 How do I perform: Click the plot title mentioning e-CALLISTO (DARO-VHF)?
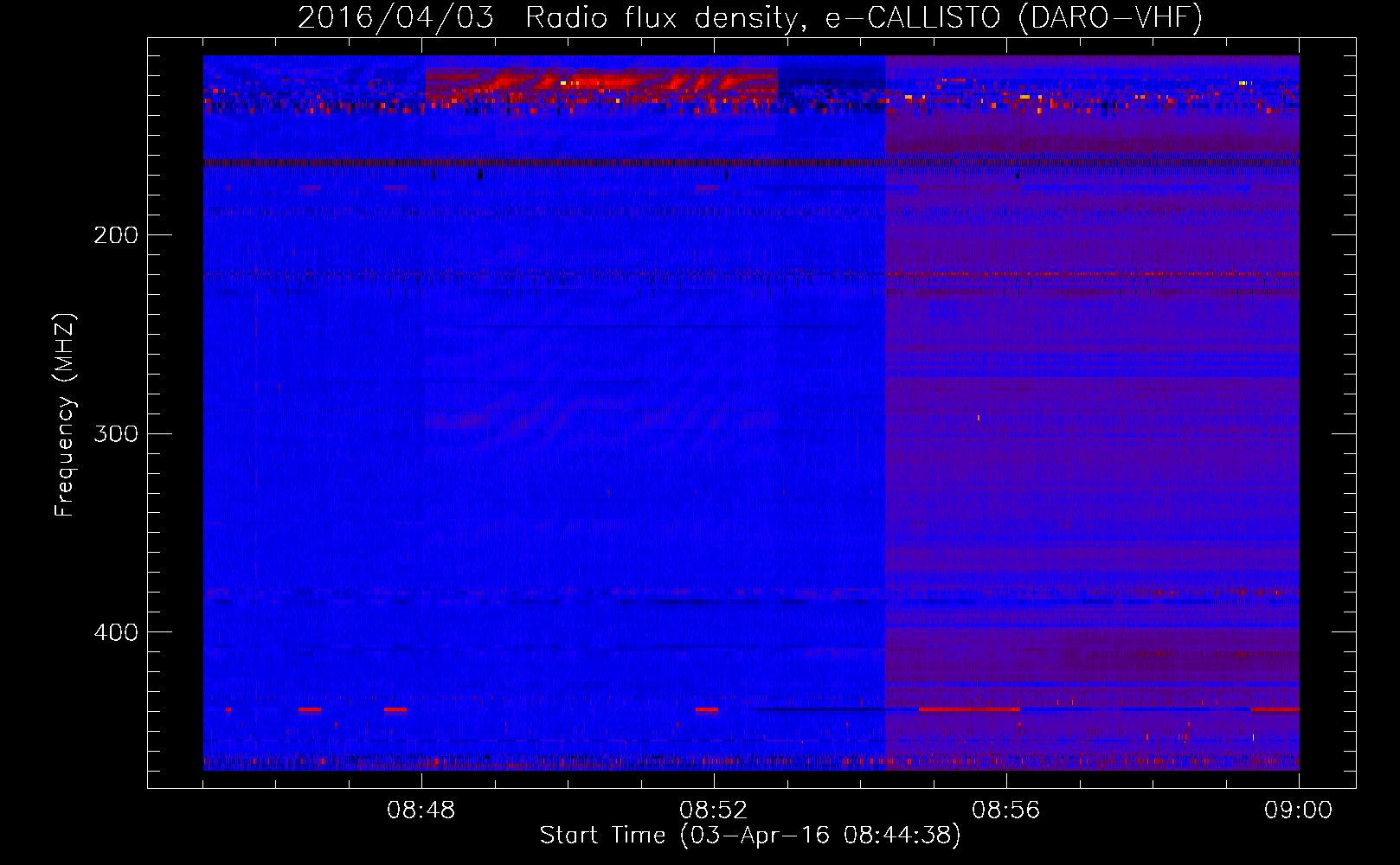coord(750,17)
